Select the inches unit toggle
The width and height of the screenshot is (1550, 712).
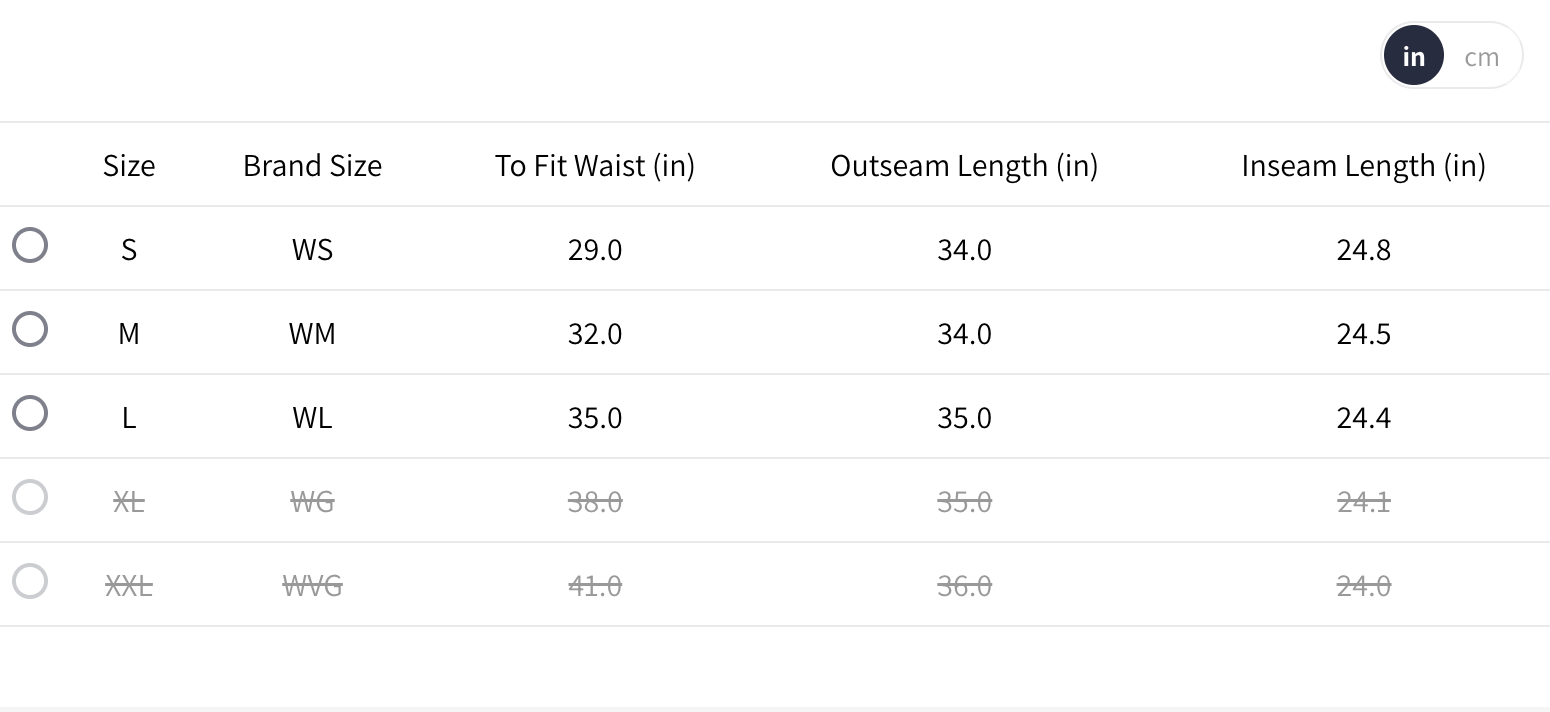click(1413, 57)
